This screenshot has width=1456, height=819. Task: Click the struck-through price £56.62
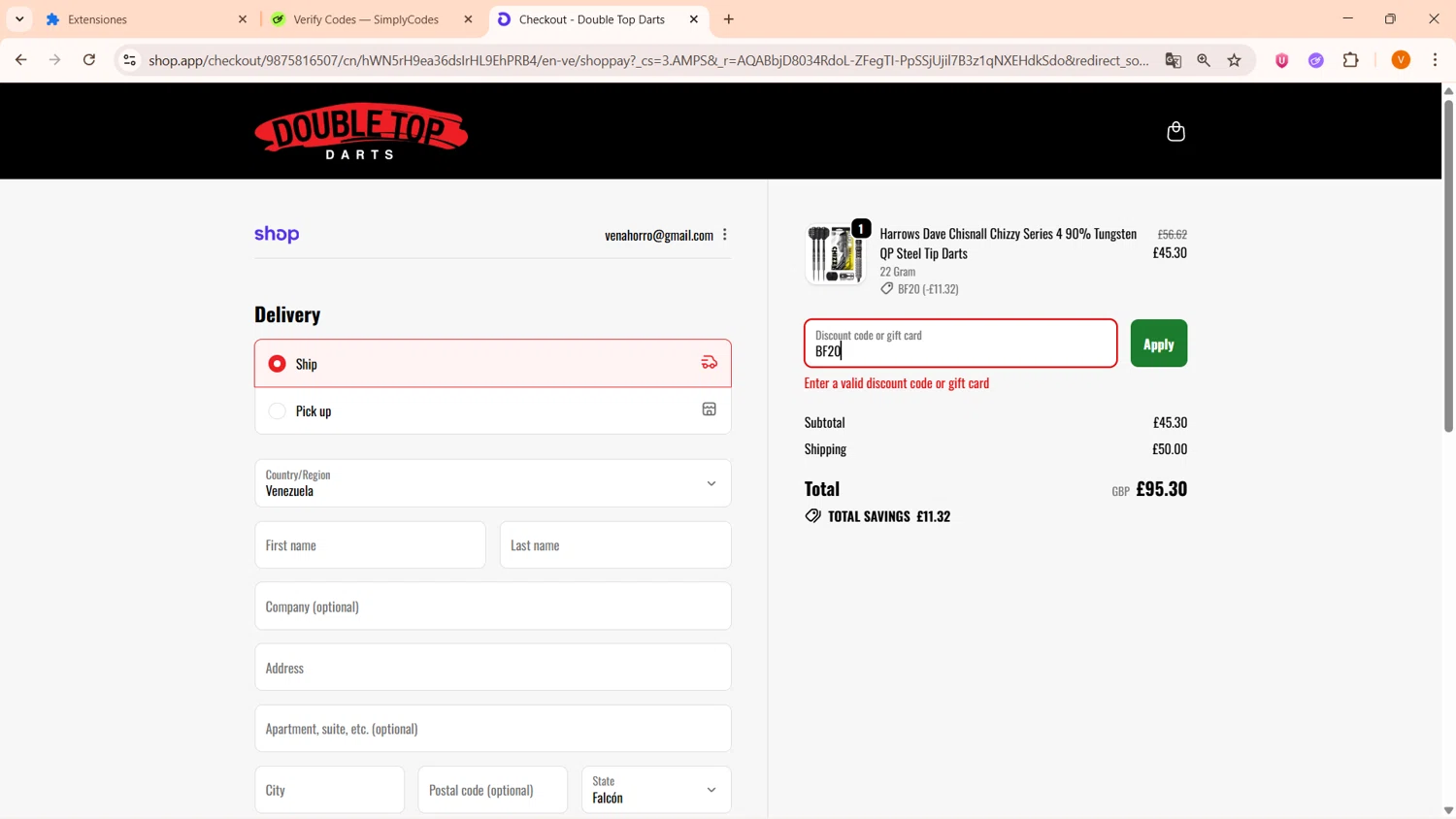click(x=1173, y=234)
